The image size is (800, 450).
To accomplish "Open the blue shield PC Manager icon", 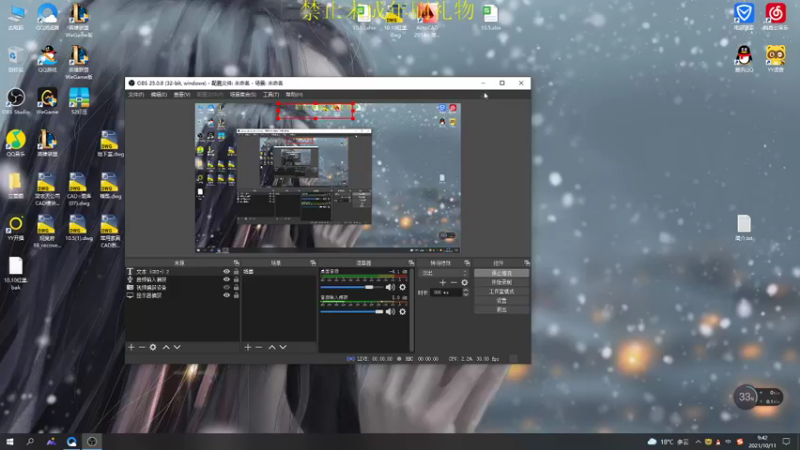I will (x=744, y=16).
